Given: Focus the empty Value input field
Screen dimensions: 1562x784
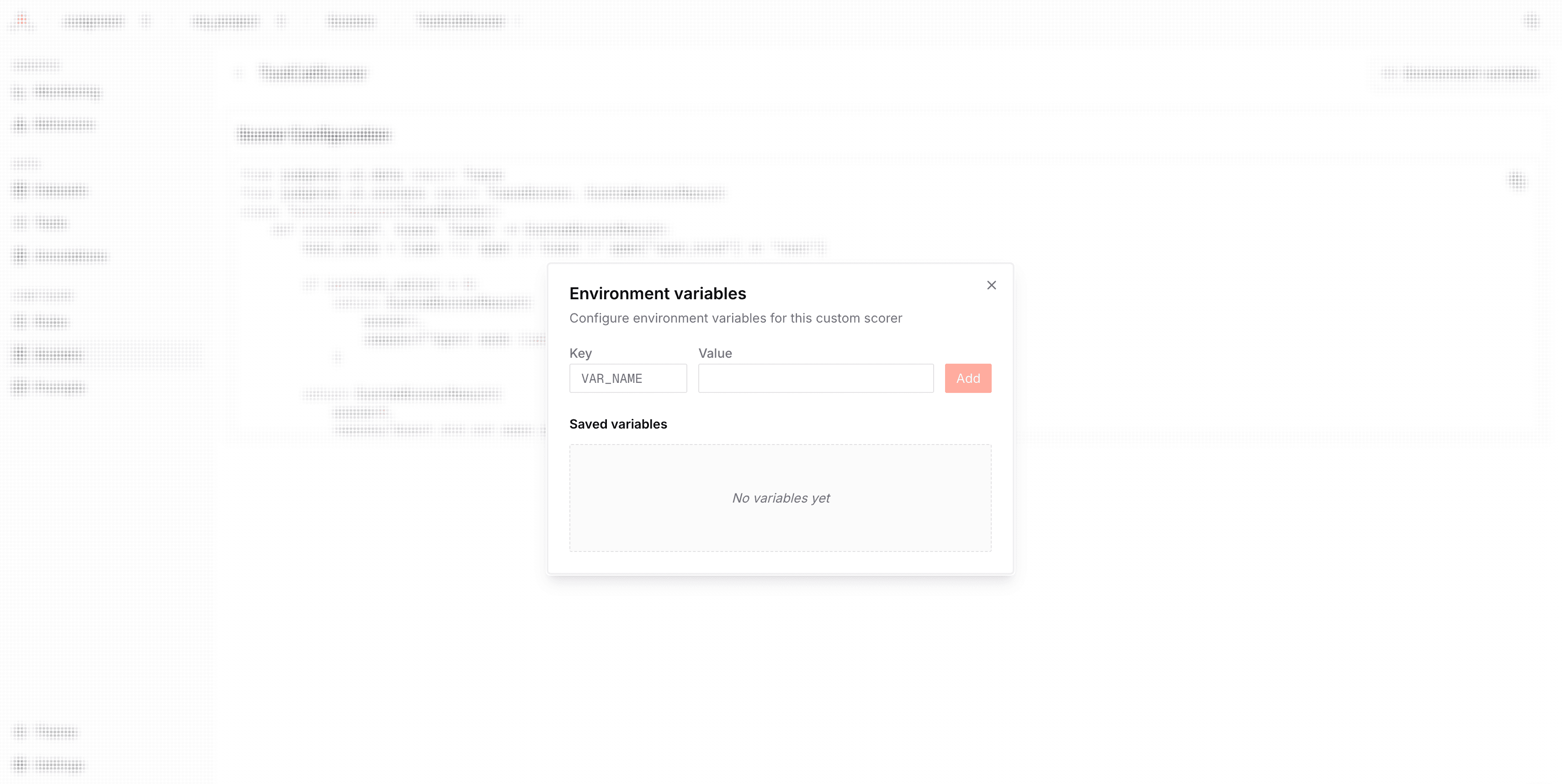Looking at the screenshot, I should 816,378.
